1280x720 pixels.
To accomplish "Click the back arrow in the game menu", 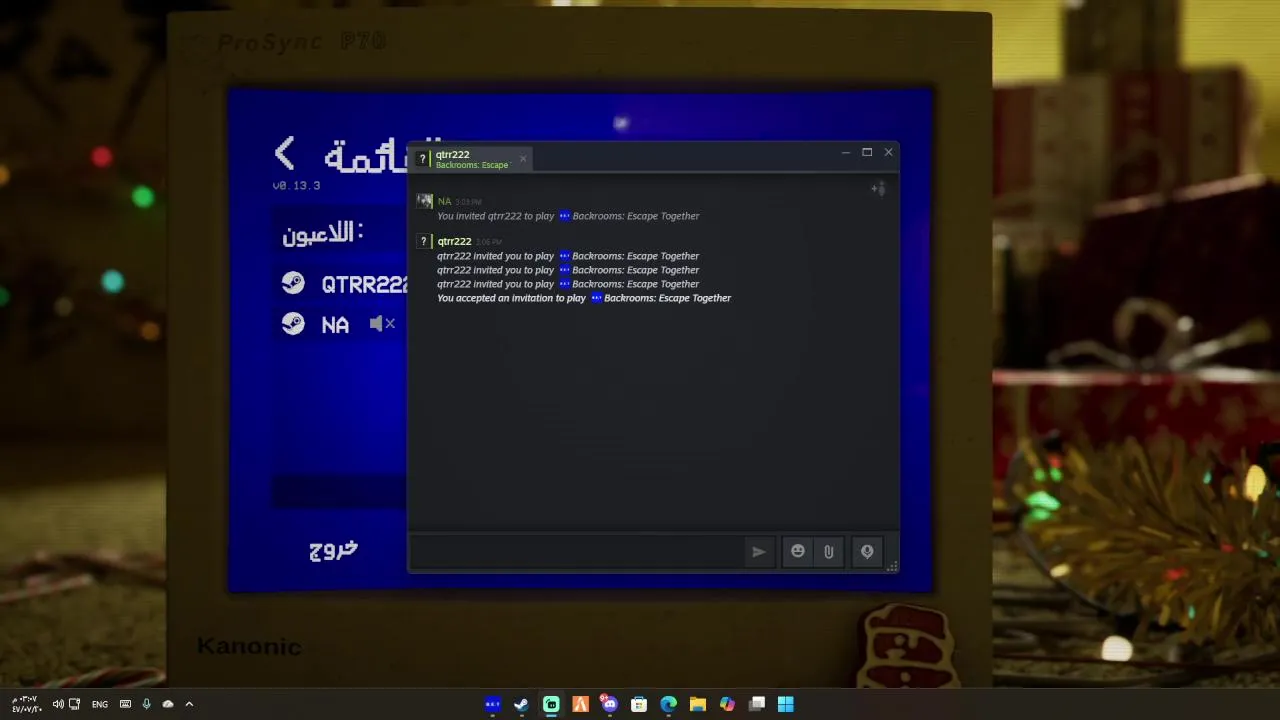I will tap(285, 153).
